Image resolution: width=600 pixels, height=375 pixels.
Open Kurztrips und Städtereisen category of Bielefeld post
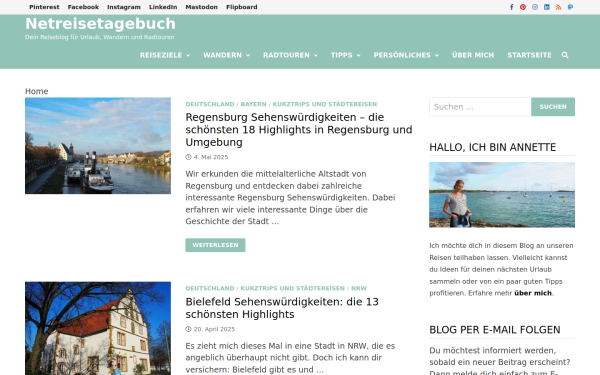[293, 288]
